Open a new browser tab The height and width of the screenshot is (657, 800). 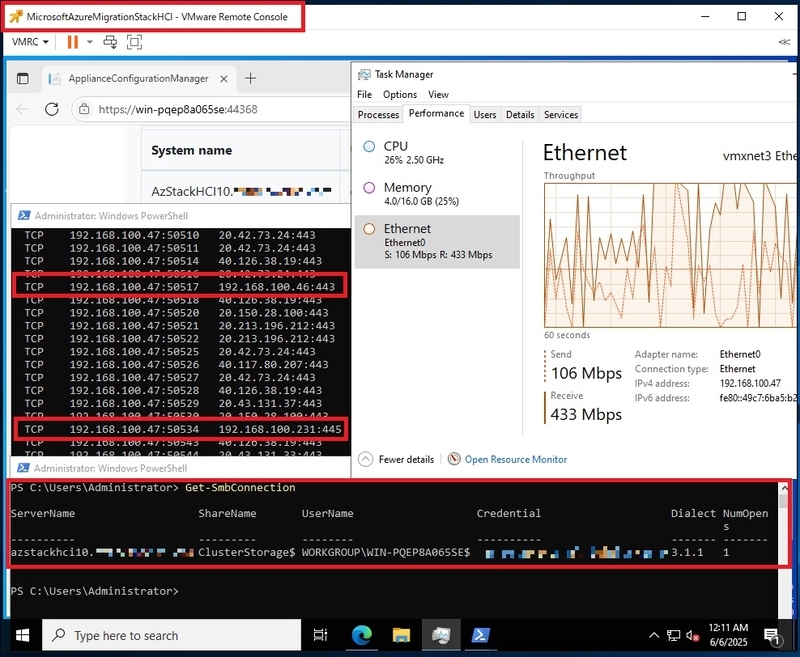click(250, 79)
